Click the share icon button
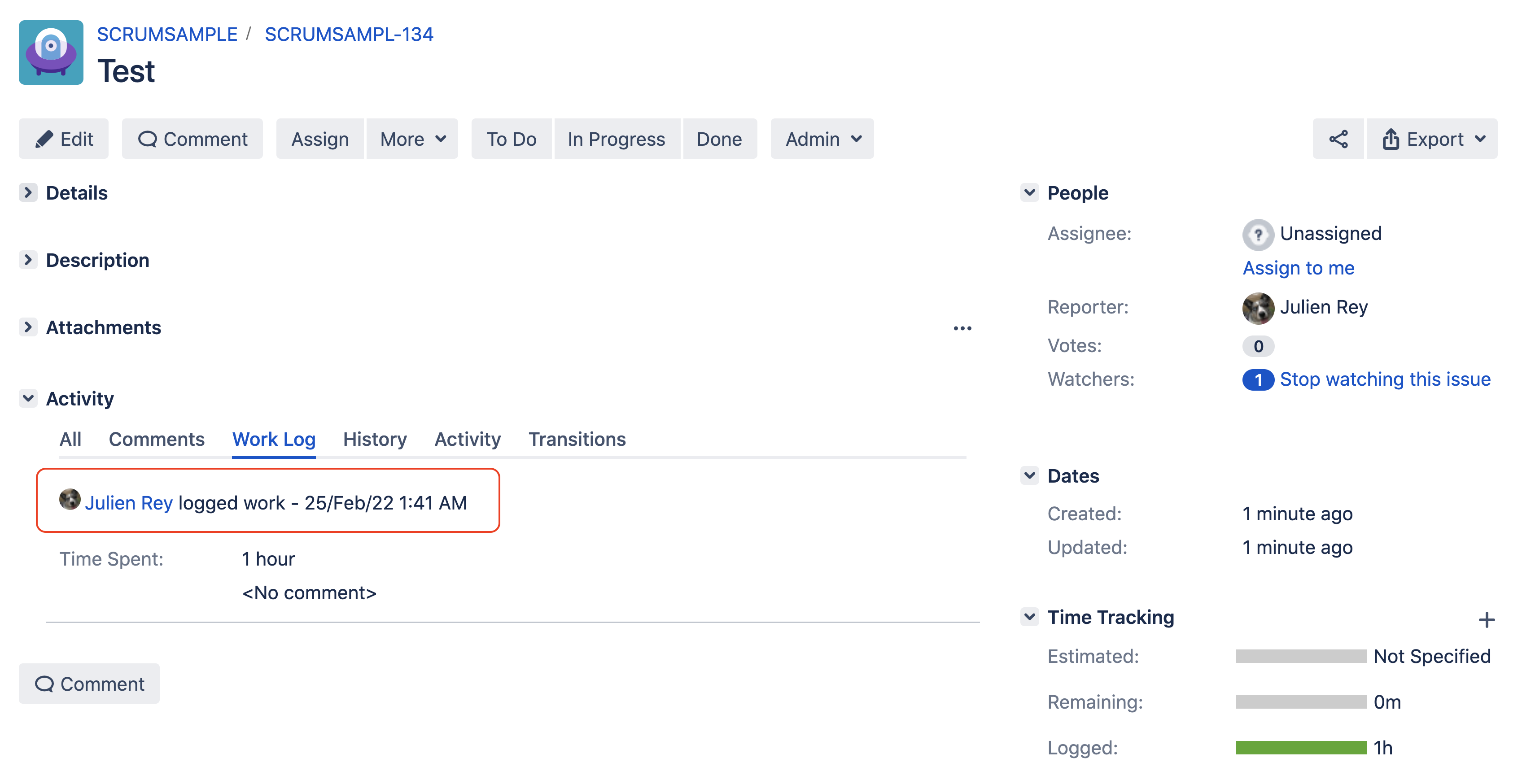1522x784 pixels. click(1338, 139)
